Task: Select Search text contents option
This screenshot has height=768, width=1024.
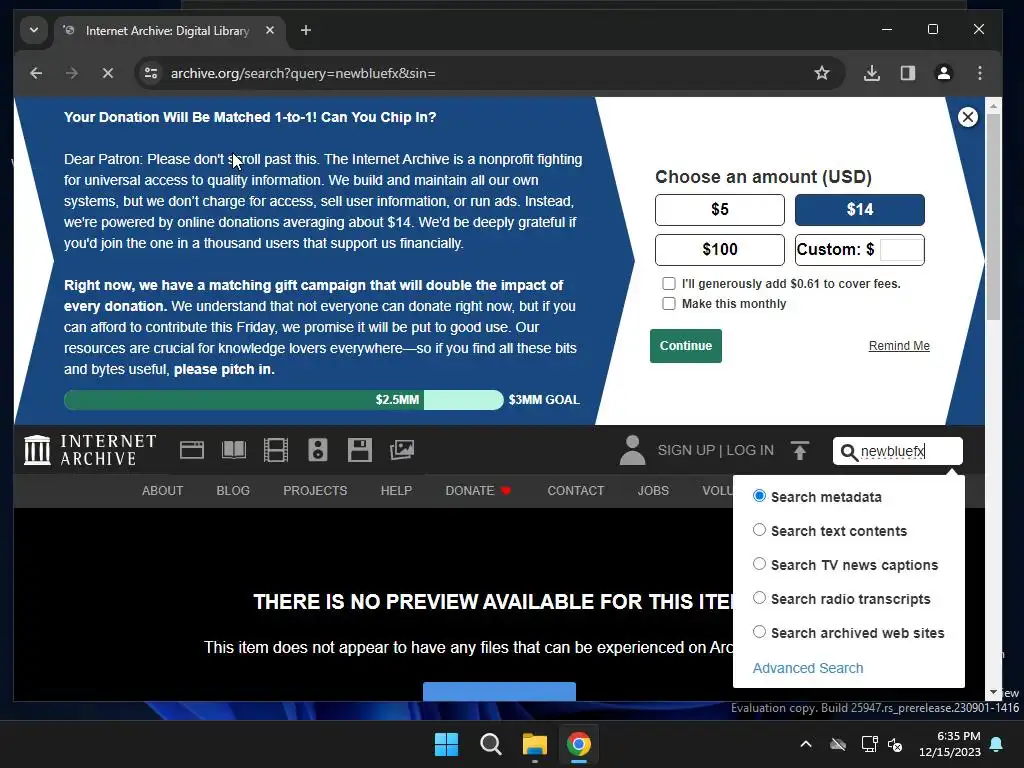Action: pos(759,530)
